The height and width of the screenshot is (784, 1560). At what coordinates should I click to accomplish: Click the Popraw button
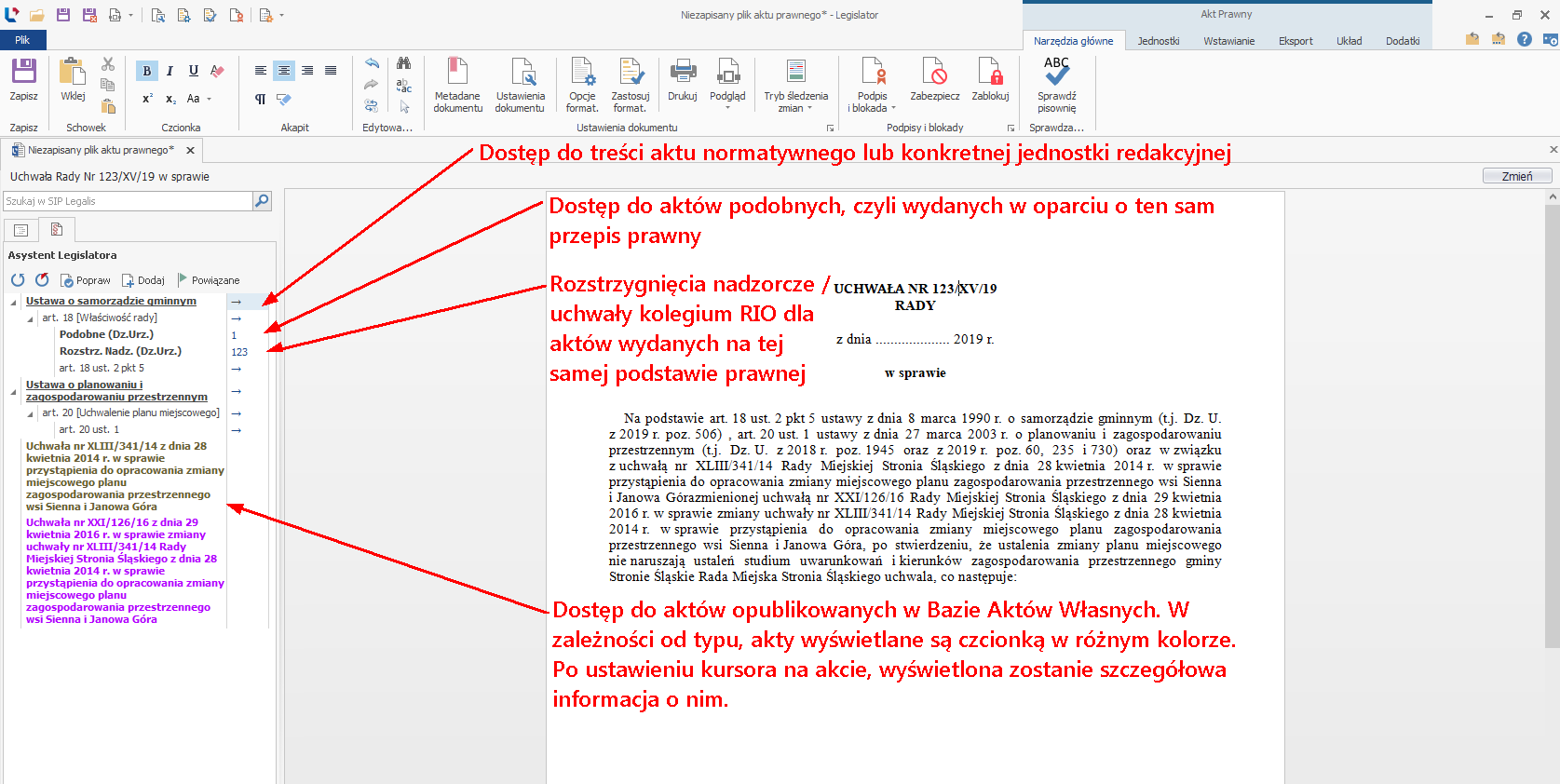(86, 280)
